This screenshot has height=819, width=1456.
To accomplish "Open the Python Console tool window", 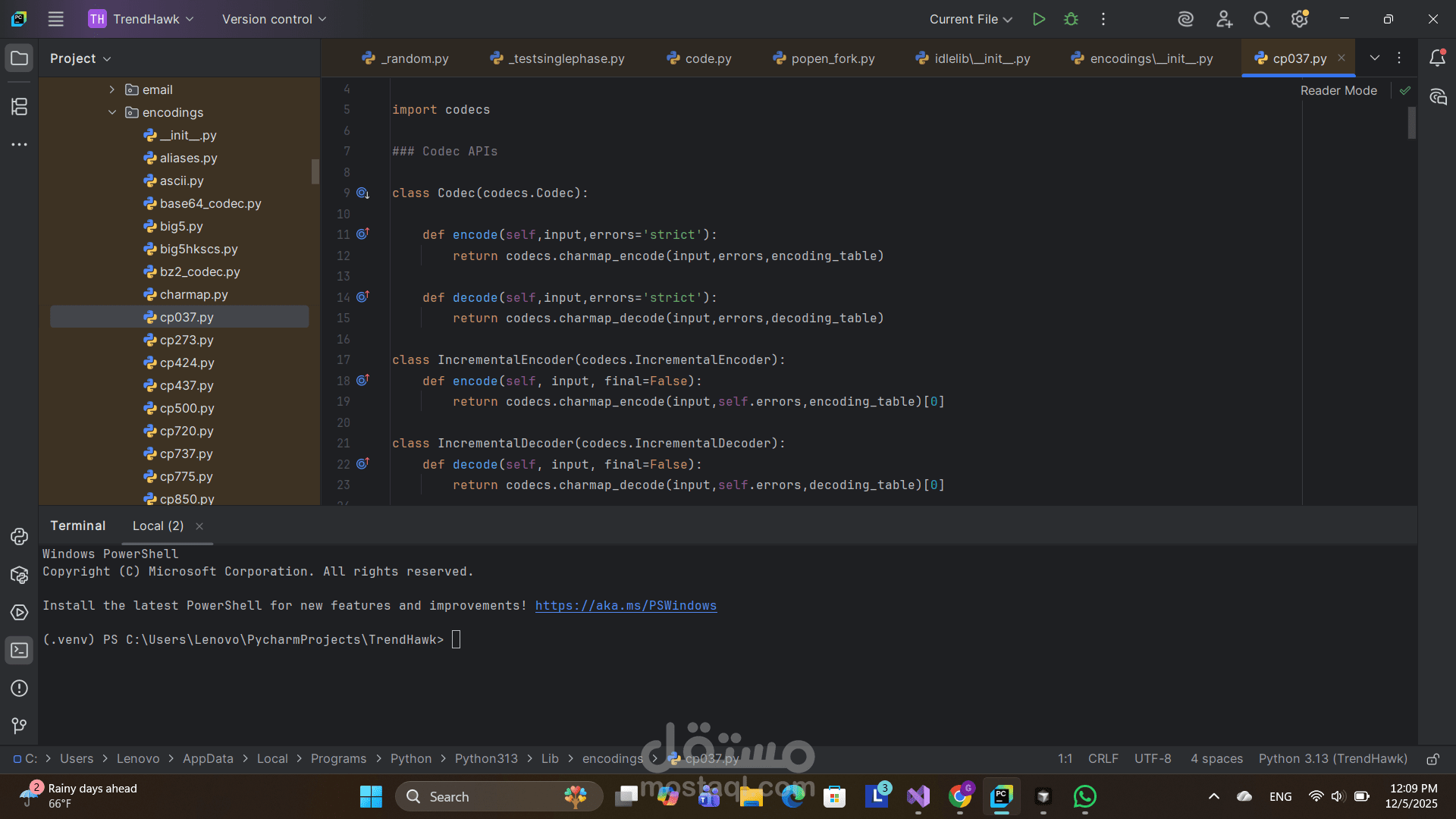I will (x=19, y=537).
